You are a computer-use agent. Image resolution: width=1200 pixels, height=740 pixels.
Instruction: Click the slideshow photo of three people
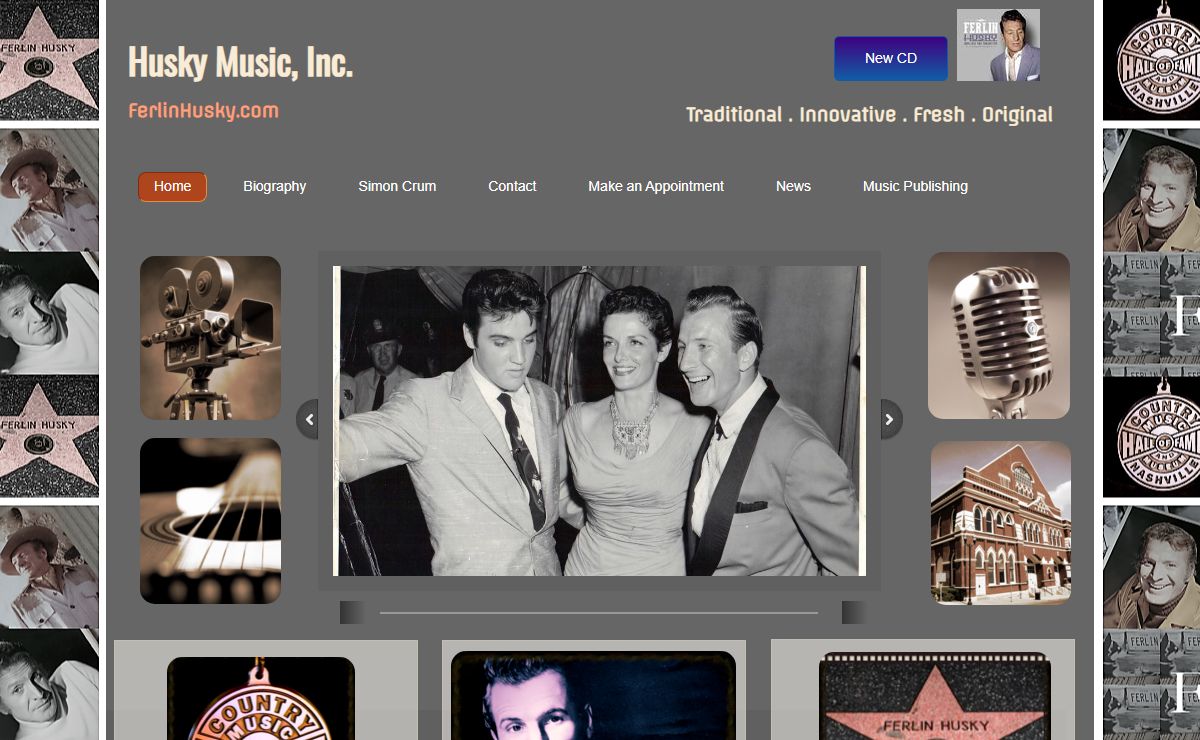click(x=600, y=421)
